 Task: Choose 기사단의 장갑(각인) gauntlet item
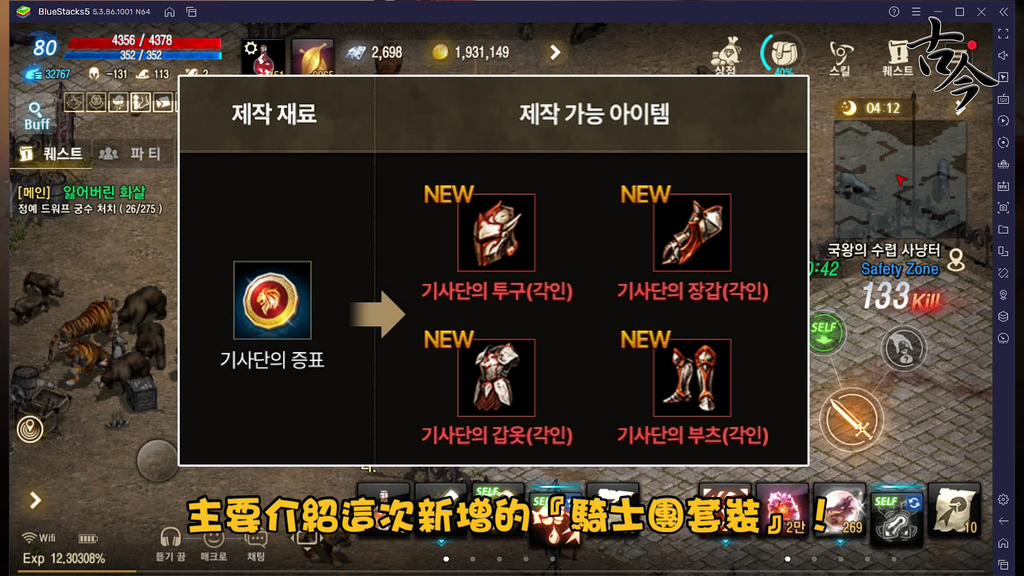692,232
